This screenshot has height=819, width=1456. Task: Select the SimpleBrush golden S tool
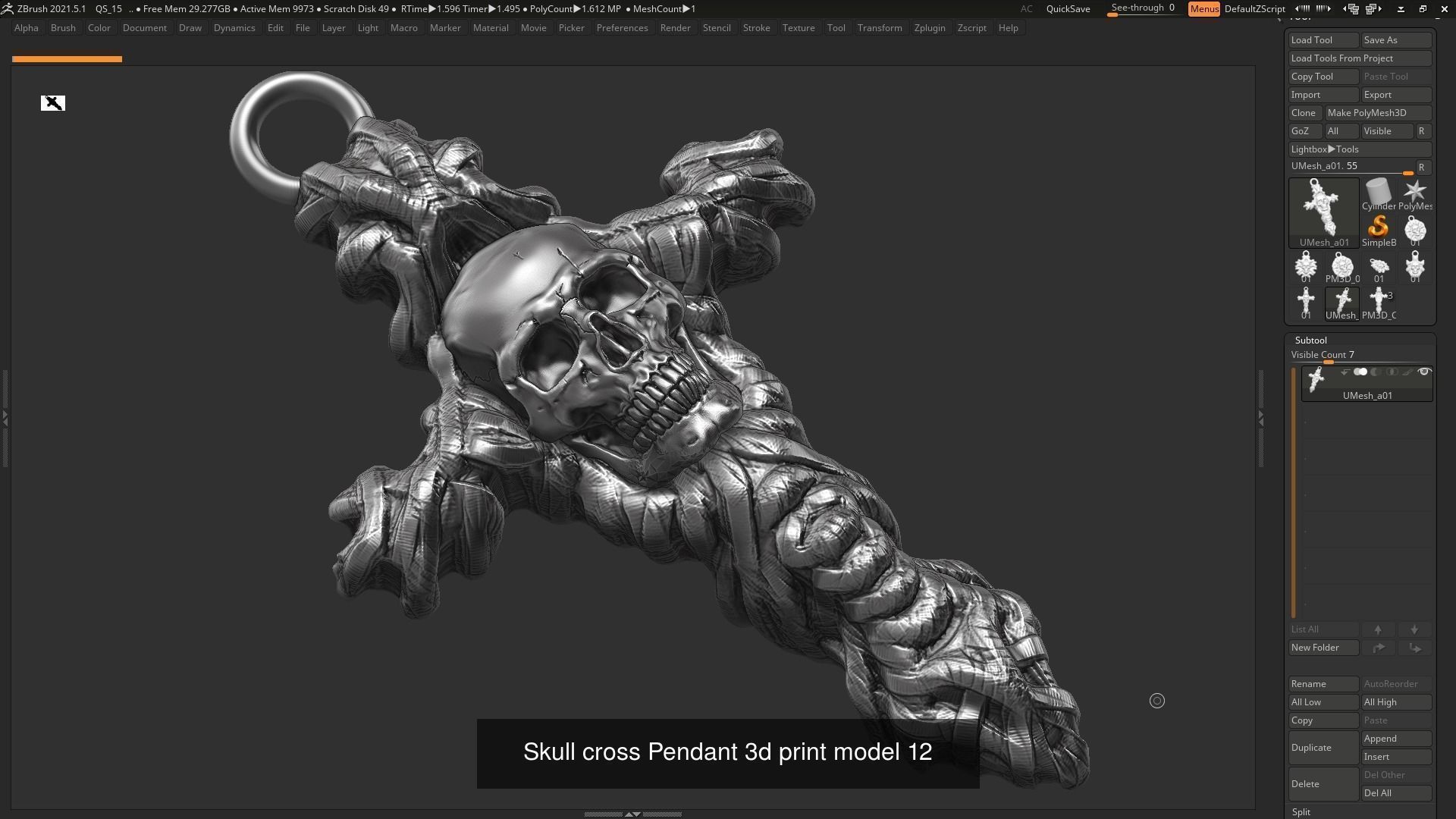coord(1379,231)
